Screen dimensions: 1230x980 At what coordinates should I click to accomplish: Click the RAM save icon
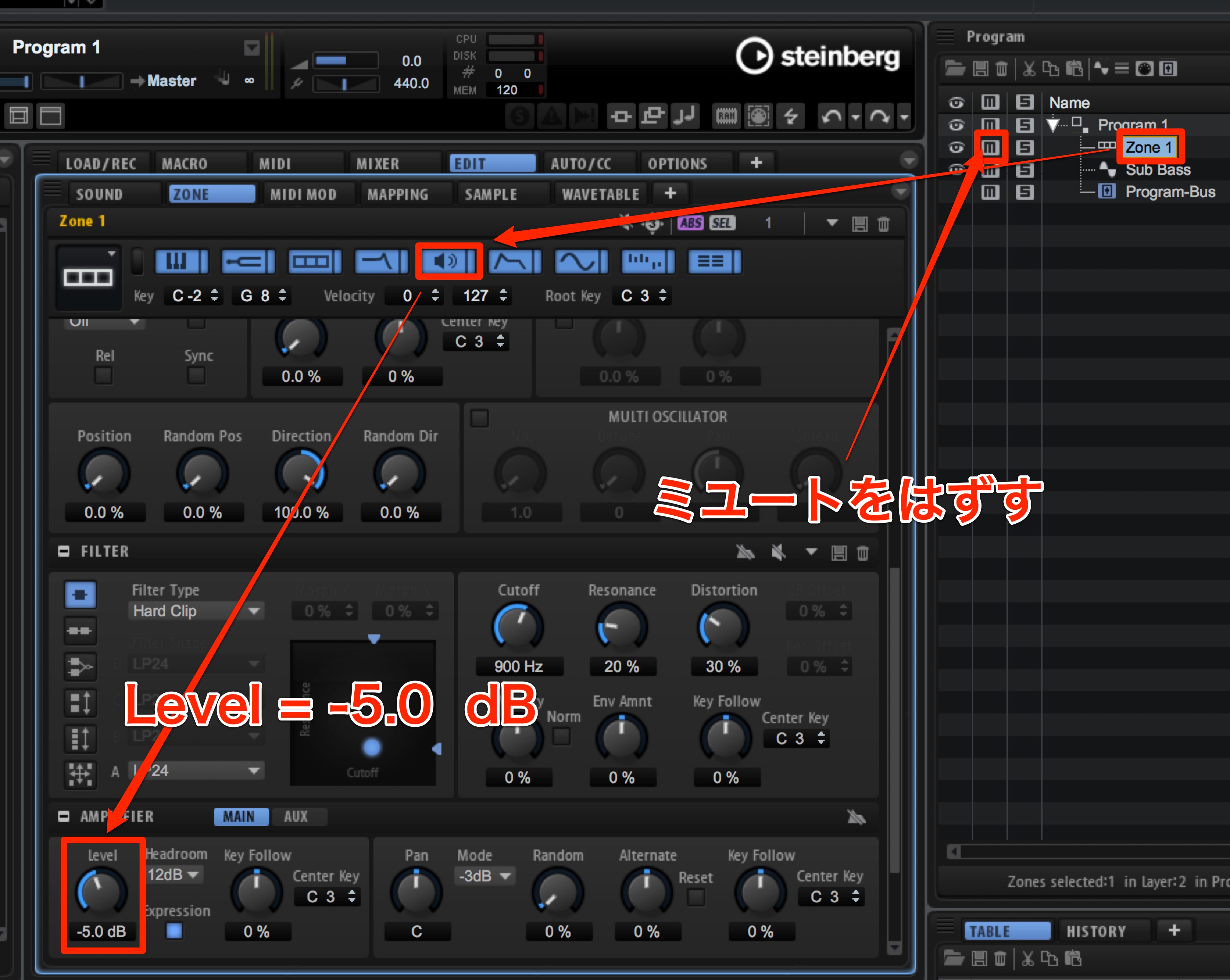pos(726,117)
